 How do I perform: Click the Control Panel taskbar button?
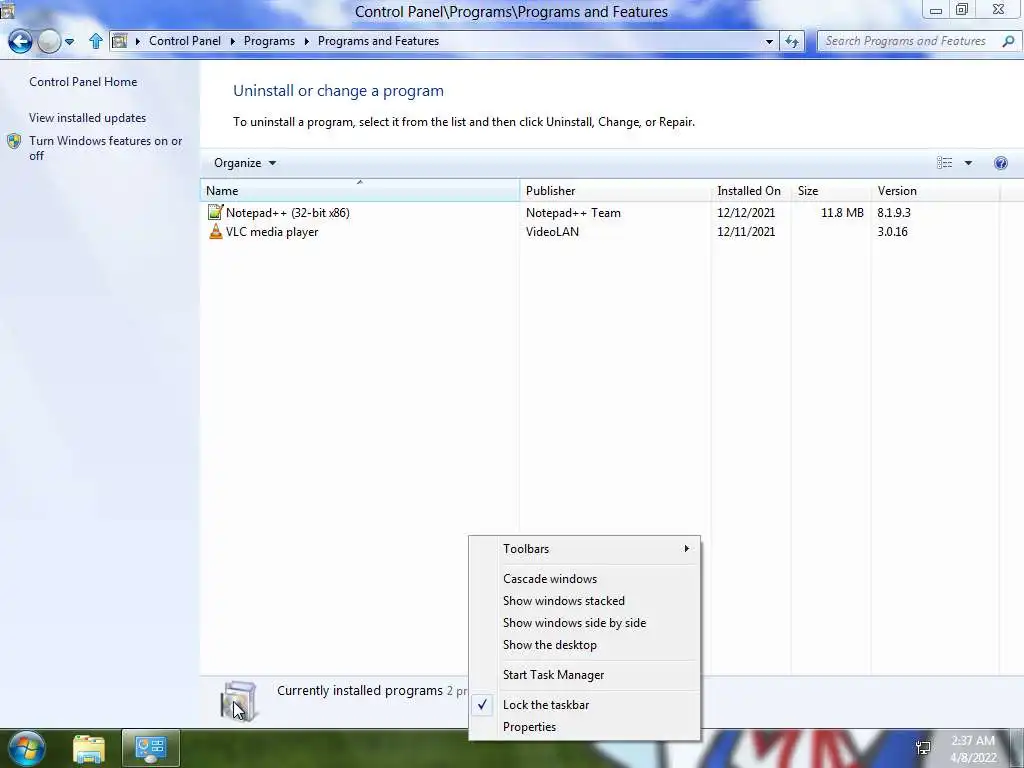tap(151, 749)
